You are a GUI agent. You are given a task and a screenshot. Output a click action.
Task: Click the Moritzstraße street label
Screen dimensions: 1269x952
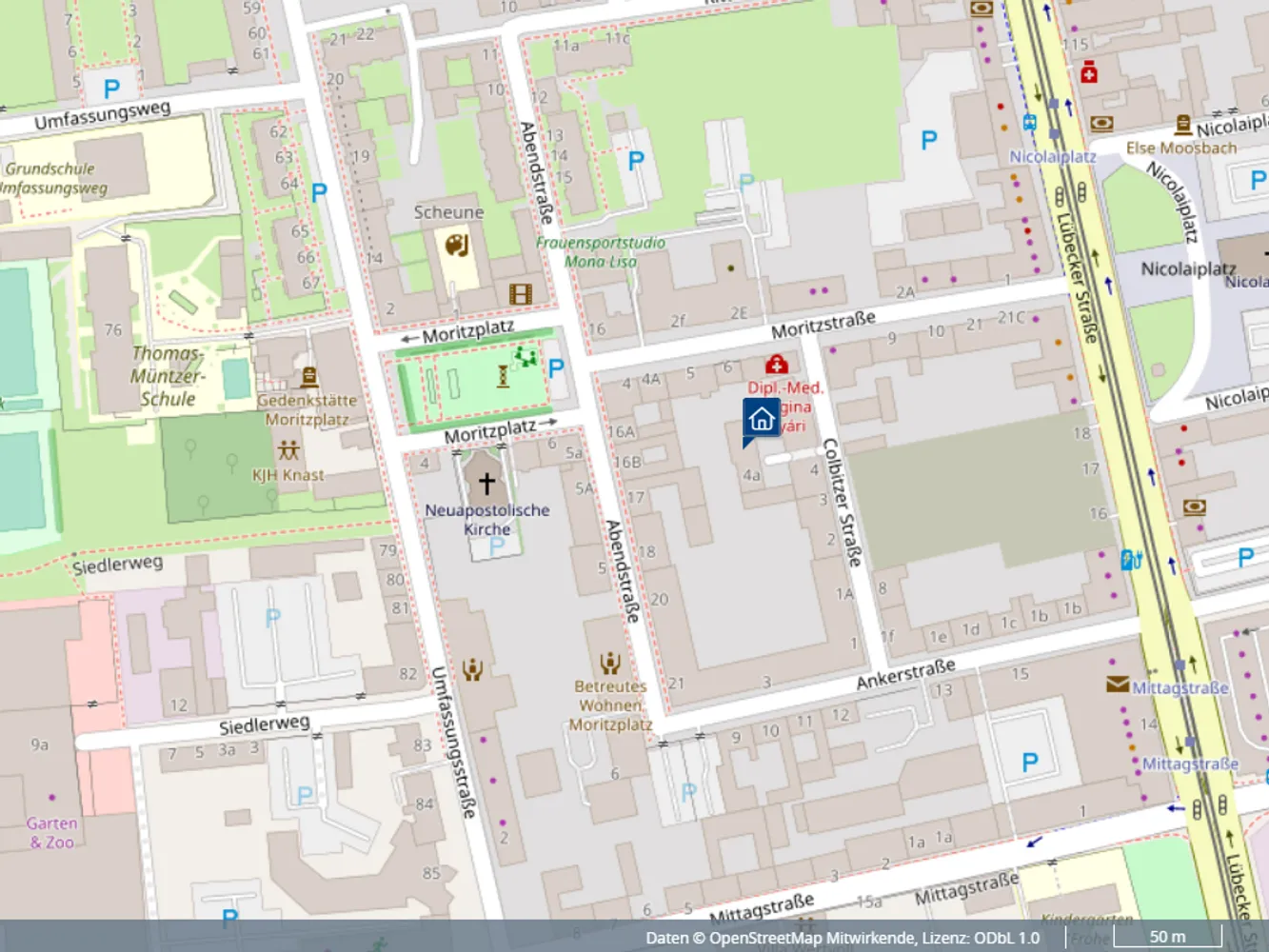823,326
